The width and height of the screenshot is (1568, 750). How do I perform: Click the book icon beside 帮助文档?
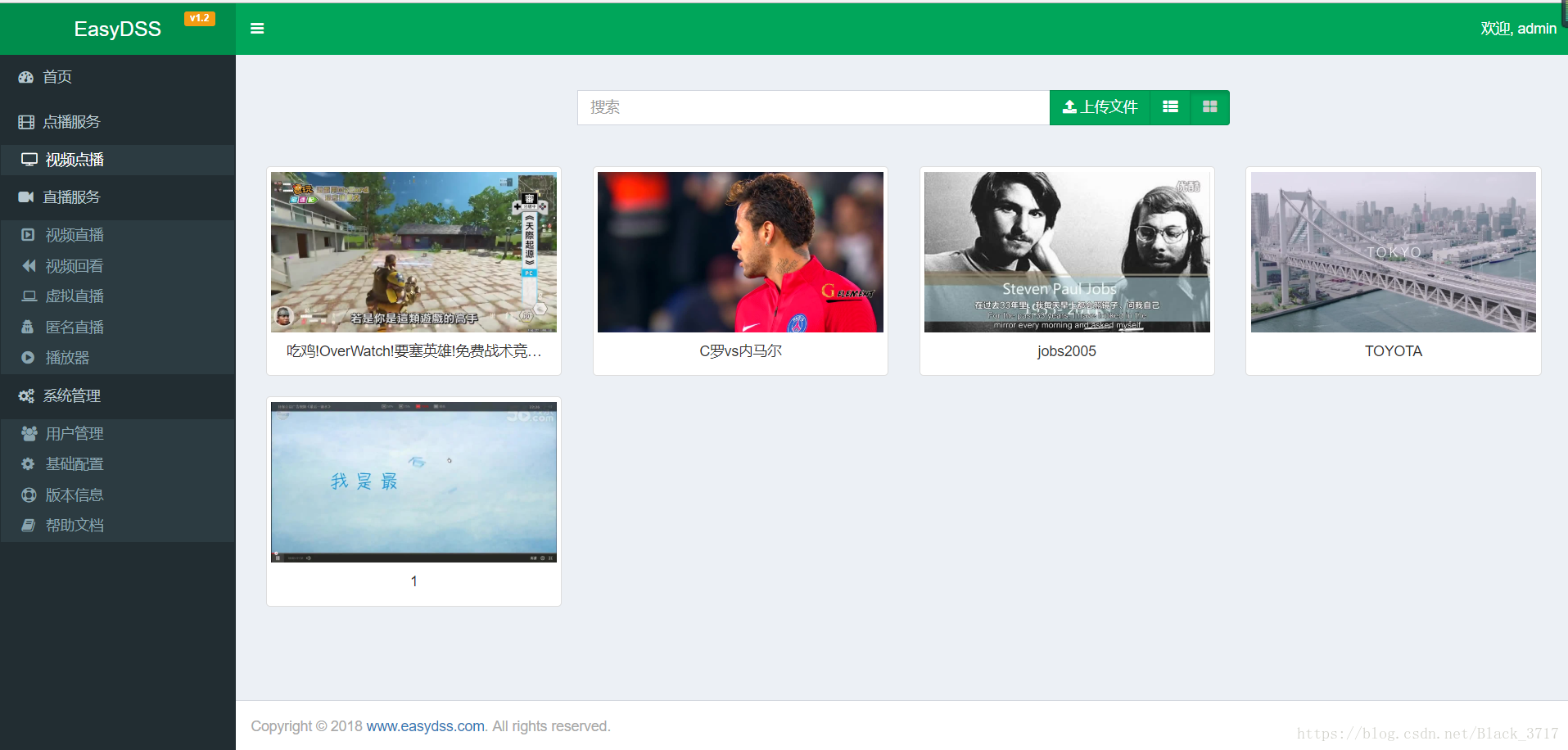coord(29,526)
